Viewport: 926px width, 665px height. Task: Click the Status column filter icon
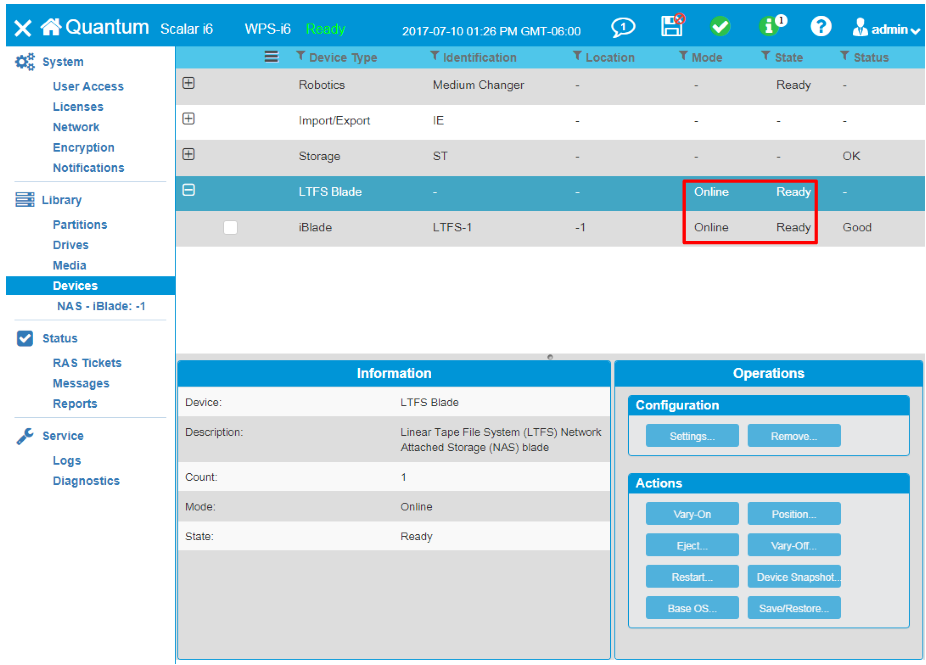point(845,56)
